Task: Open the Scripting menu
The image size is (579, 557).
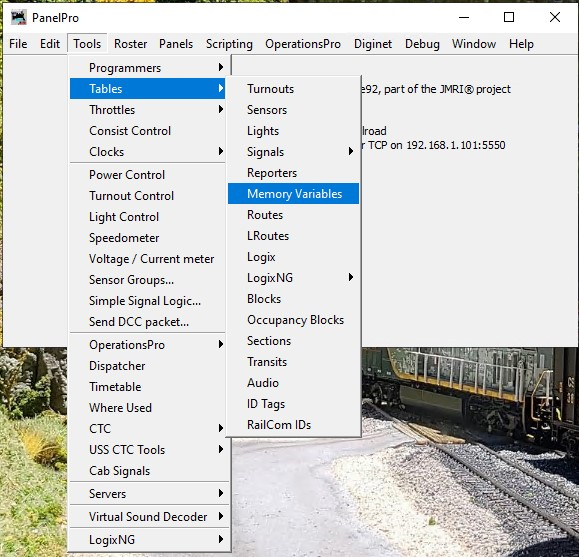Action: click(229, 44)
